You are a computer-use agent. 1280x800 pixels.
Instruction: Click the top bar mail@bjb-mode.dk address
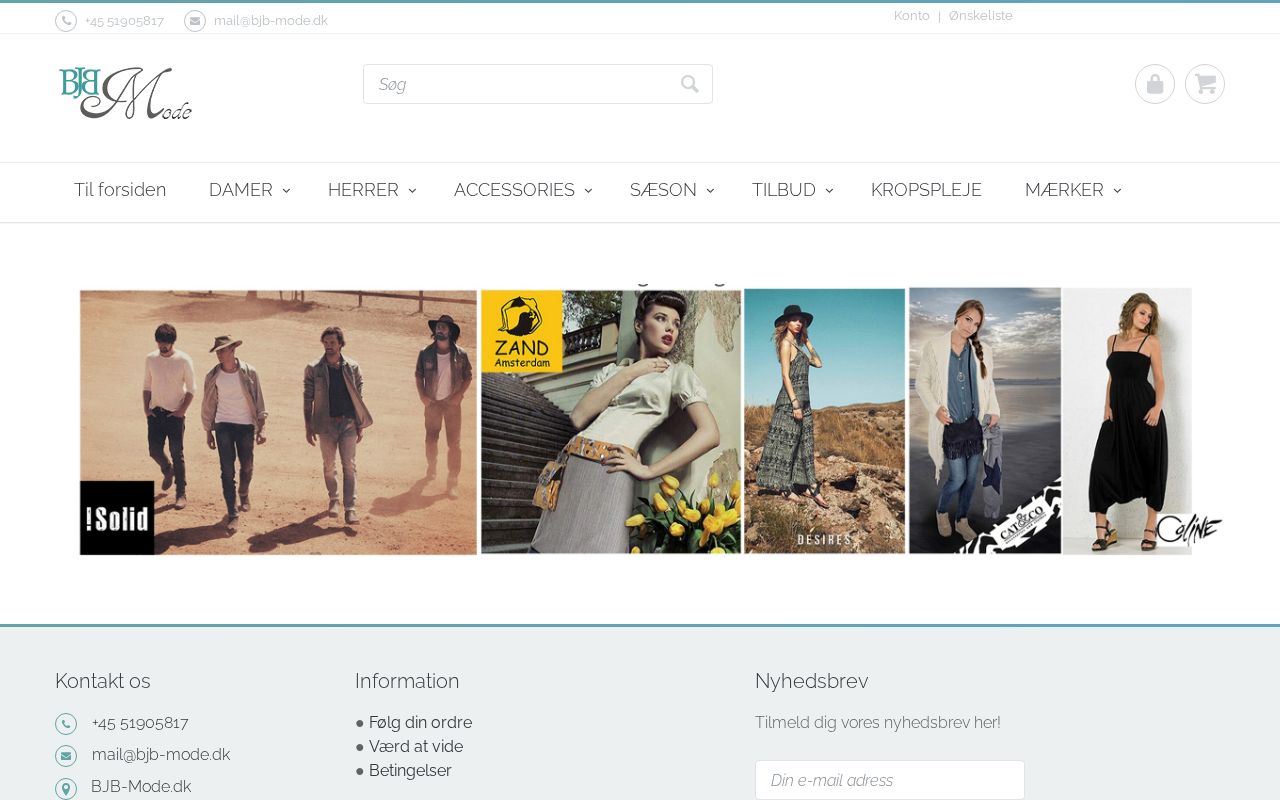[271, 21]
